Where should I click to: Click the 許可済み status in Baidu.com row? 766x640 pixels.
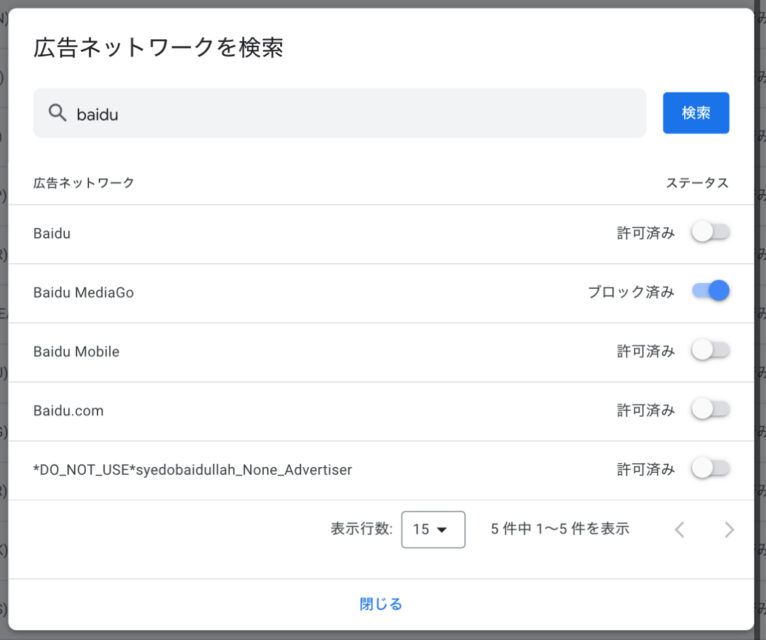[x=646, y=410]
